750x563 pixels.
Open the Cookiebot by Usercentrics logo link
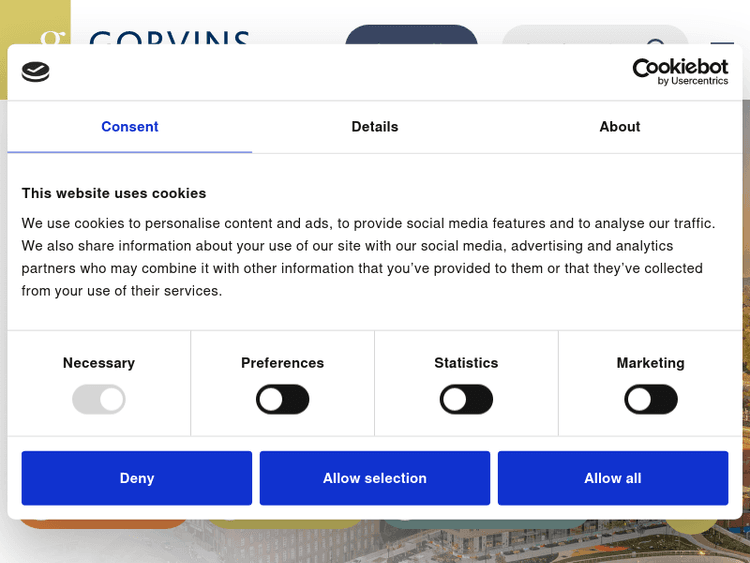click(680, 71)
